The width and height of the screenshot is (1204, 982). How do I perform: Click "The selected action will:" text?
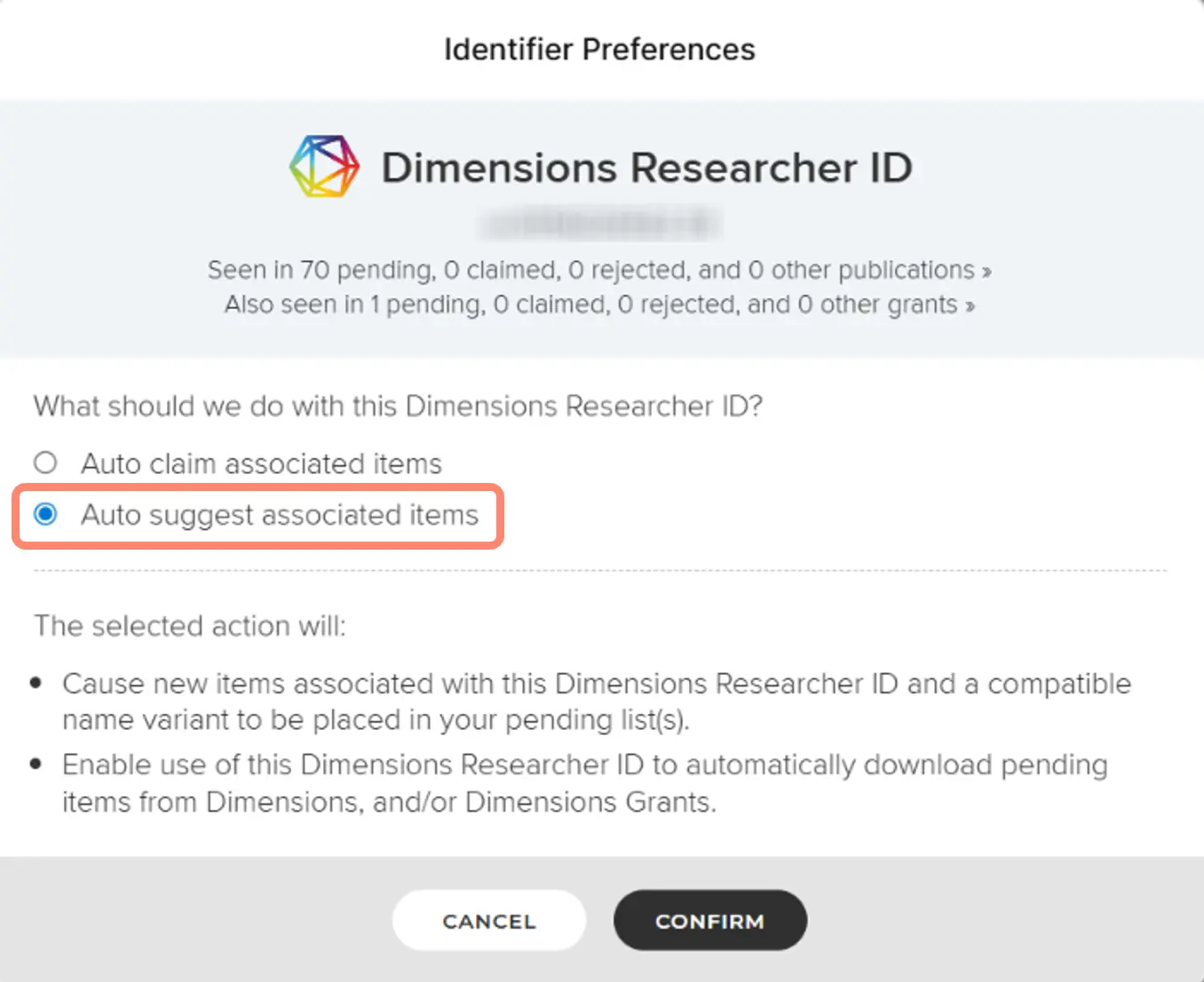coord(190,626)
